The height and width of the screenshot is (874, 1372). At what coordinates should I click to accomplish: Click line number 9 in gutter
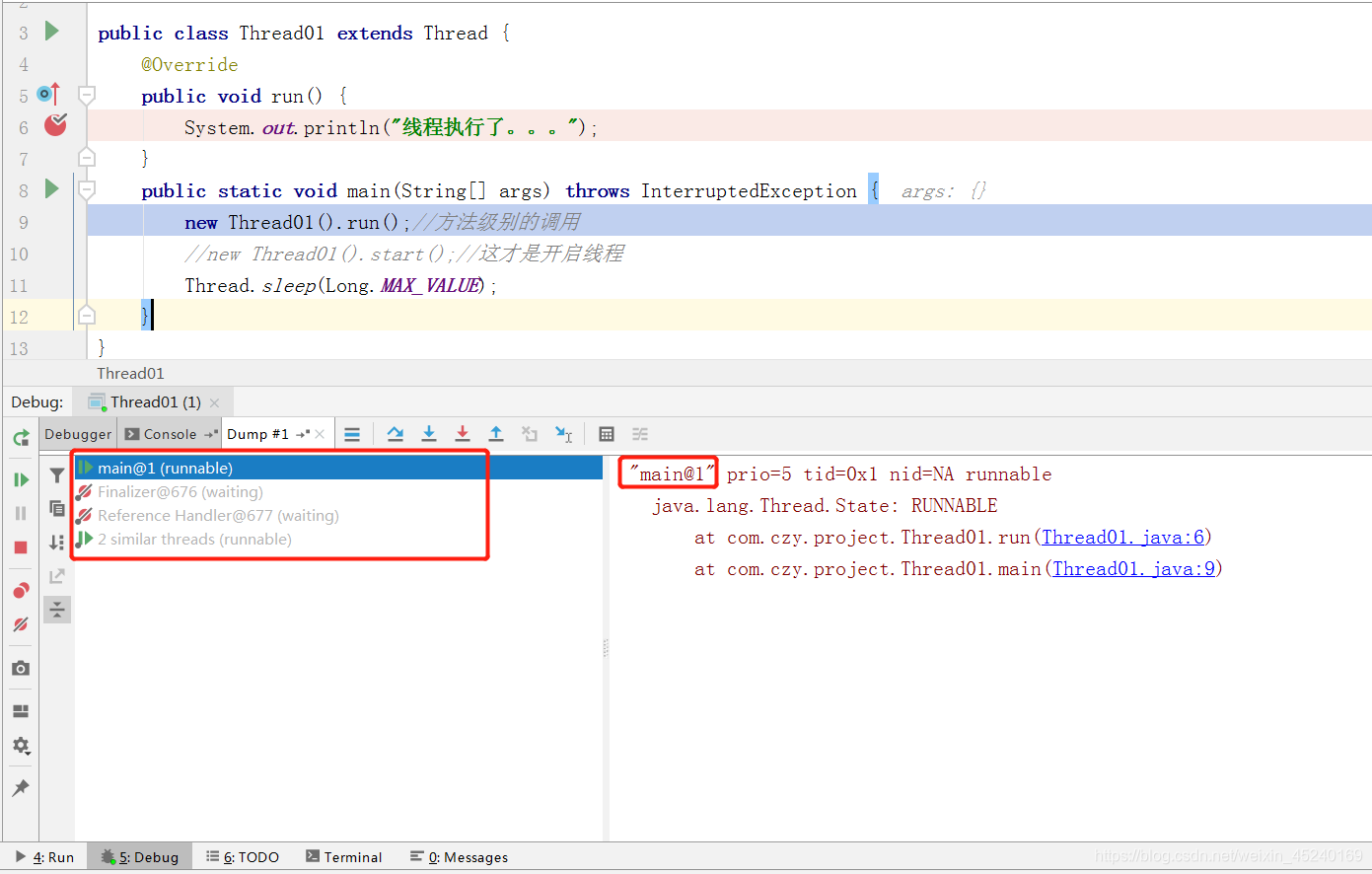pos(22,222)
